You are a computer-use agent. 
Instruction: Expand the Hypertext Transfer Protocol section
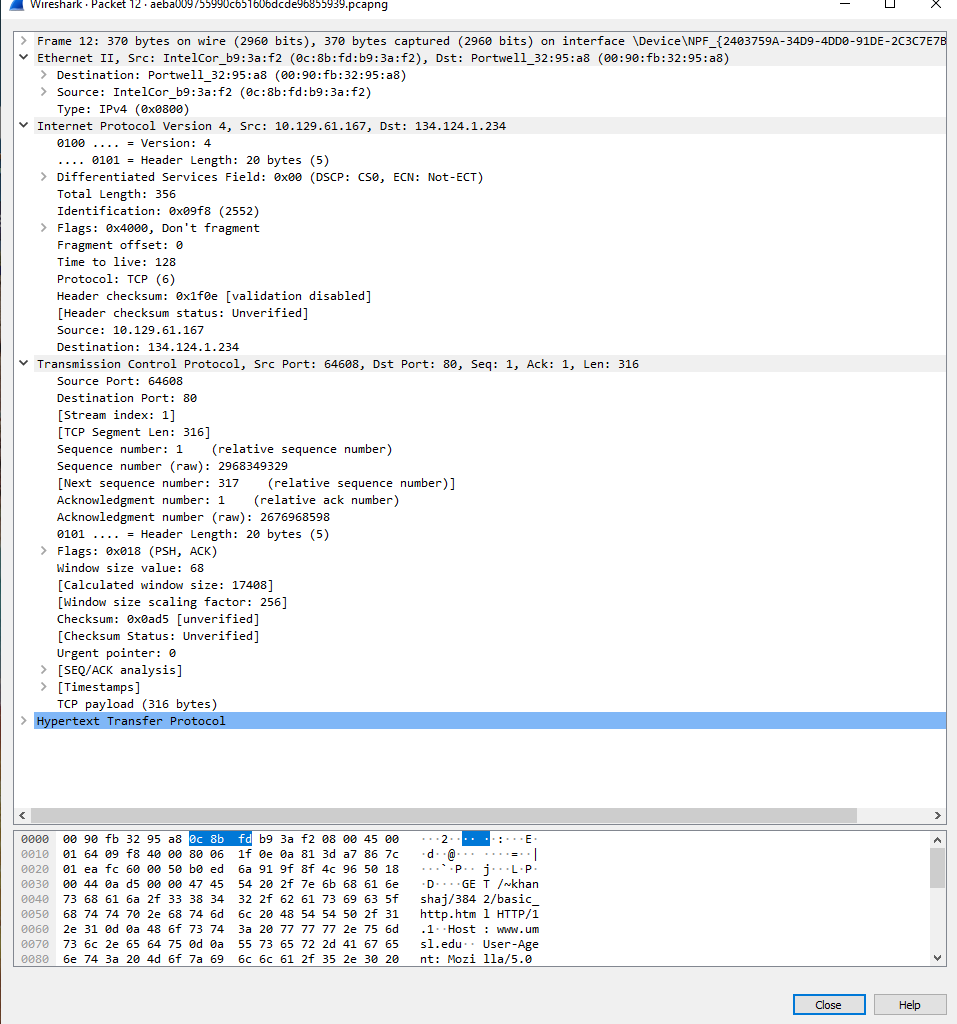(x=22, y=720)
